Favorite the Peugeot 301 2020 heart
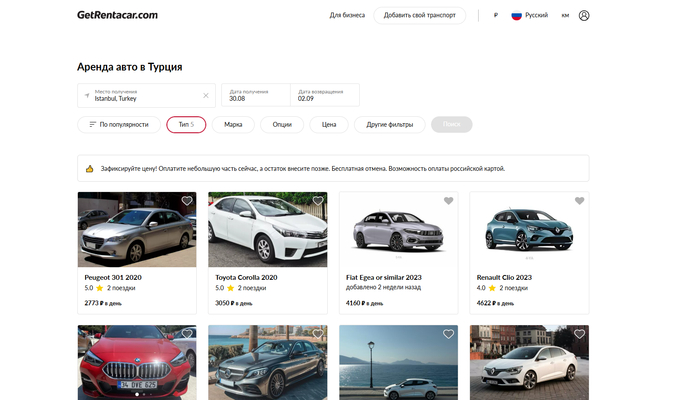The height and width of the screenshot is (400, 700). point(186,201)
